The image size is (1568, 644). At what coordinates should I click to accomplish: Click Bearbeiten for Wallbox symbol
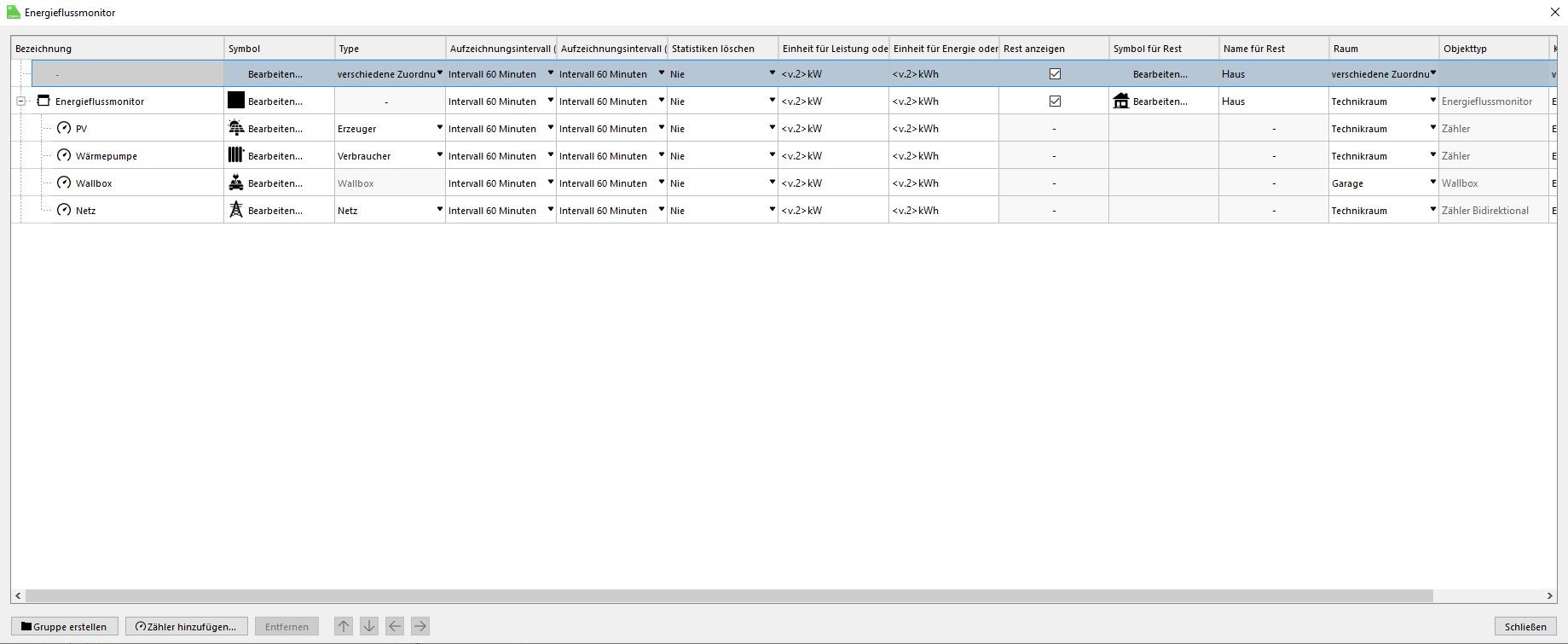pyautogui.click(x=275, y=183)
